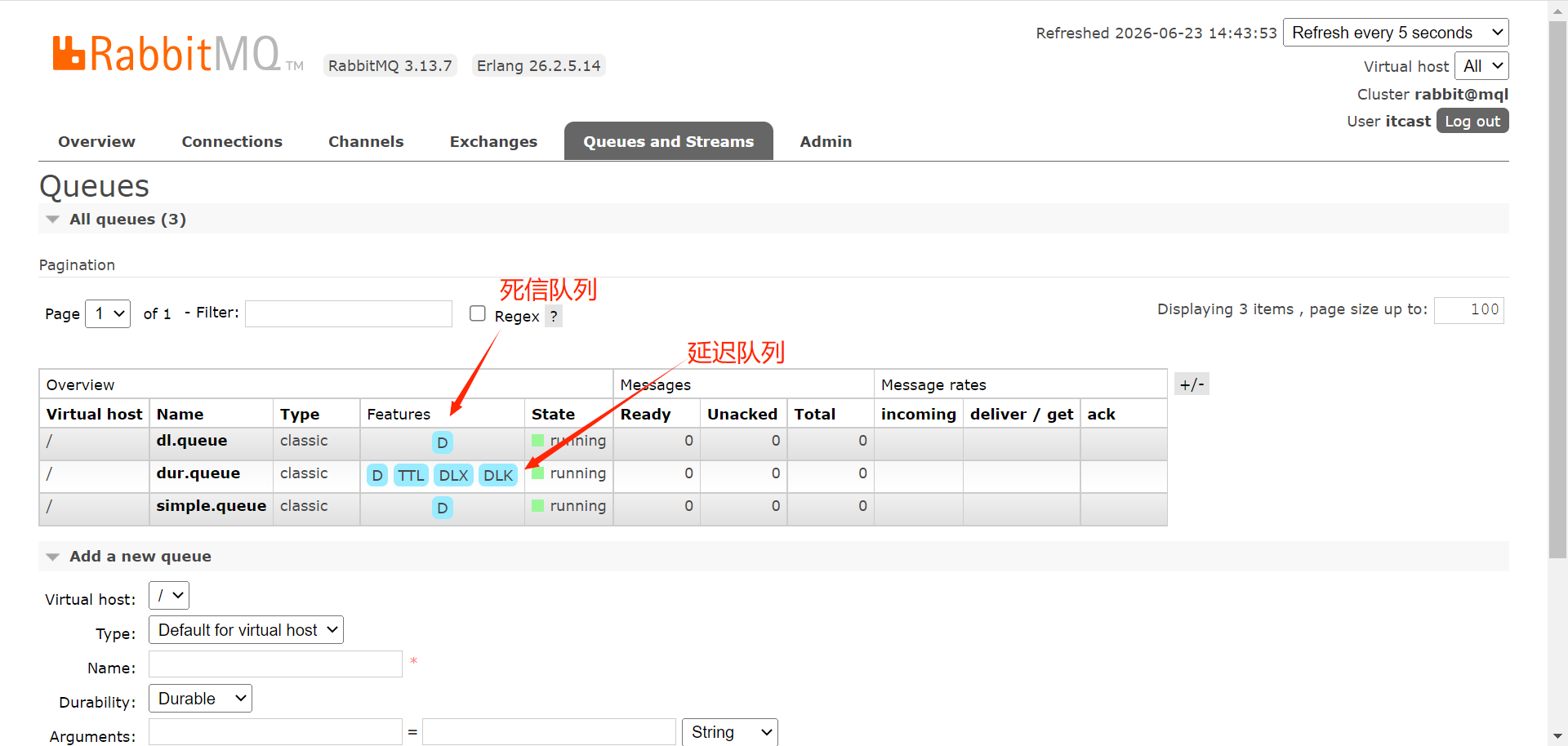
Task: Open the argument String type dropdown
Action: coord(730,732)
